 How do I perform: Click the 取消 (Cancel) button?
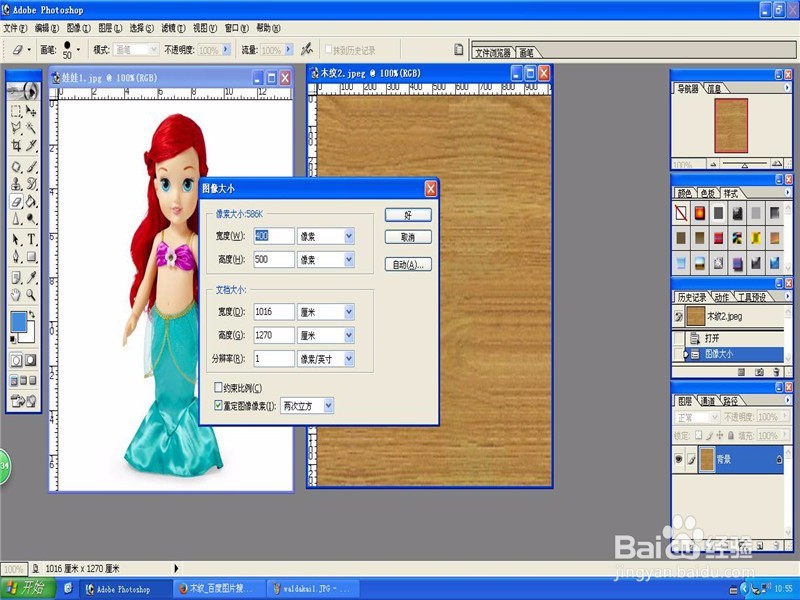pyautogui.click(x=408, y=237)
